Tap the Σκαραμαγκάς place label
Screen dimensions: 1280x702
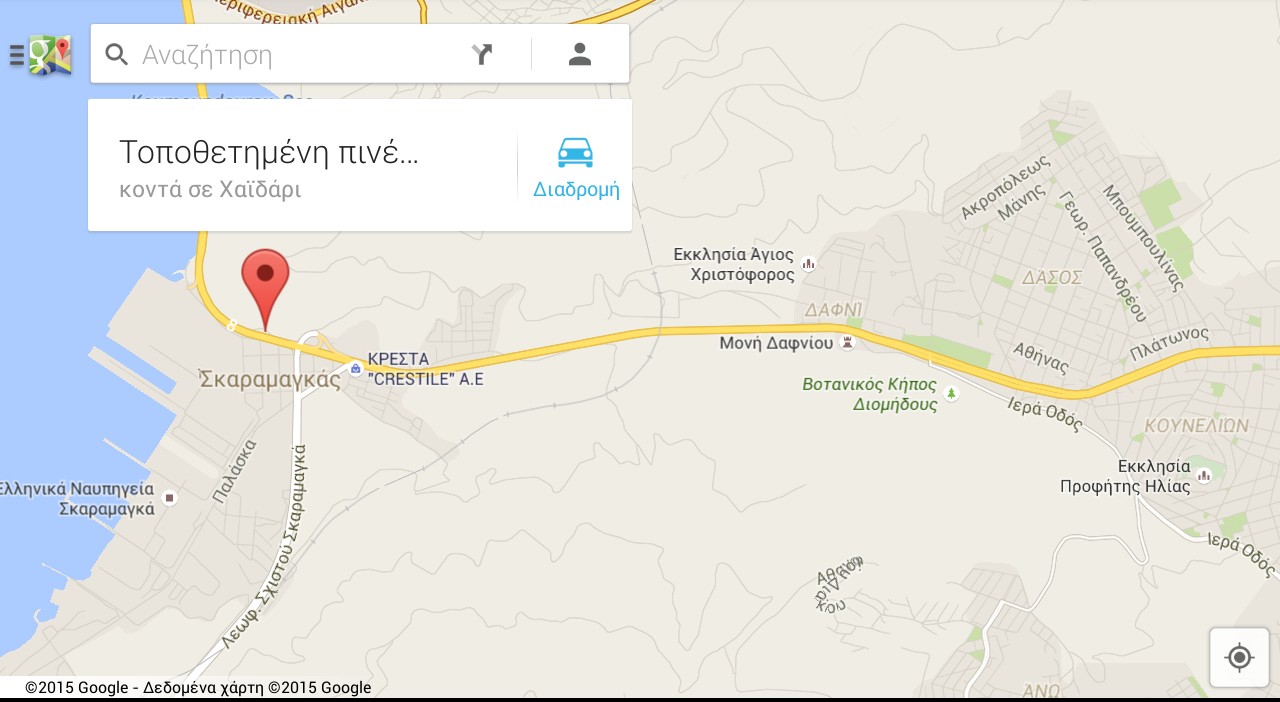pos(270,380)
